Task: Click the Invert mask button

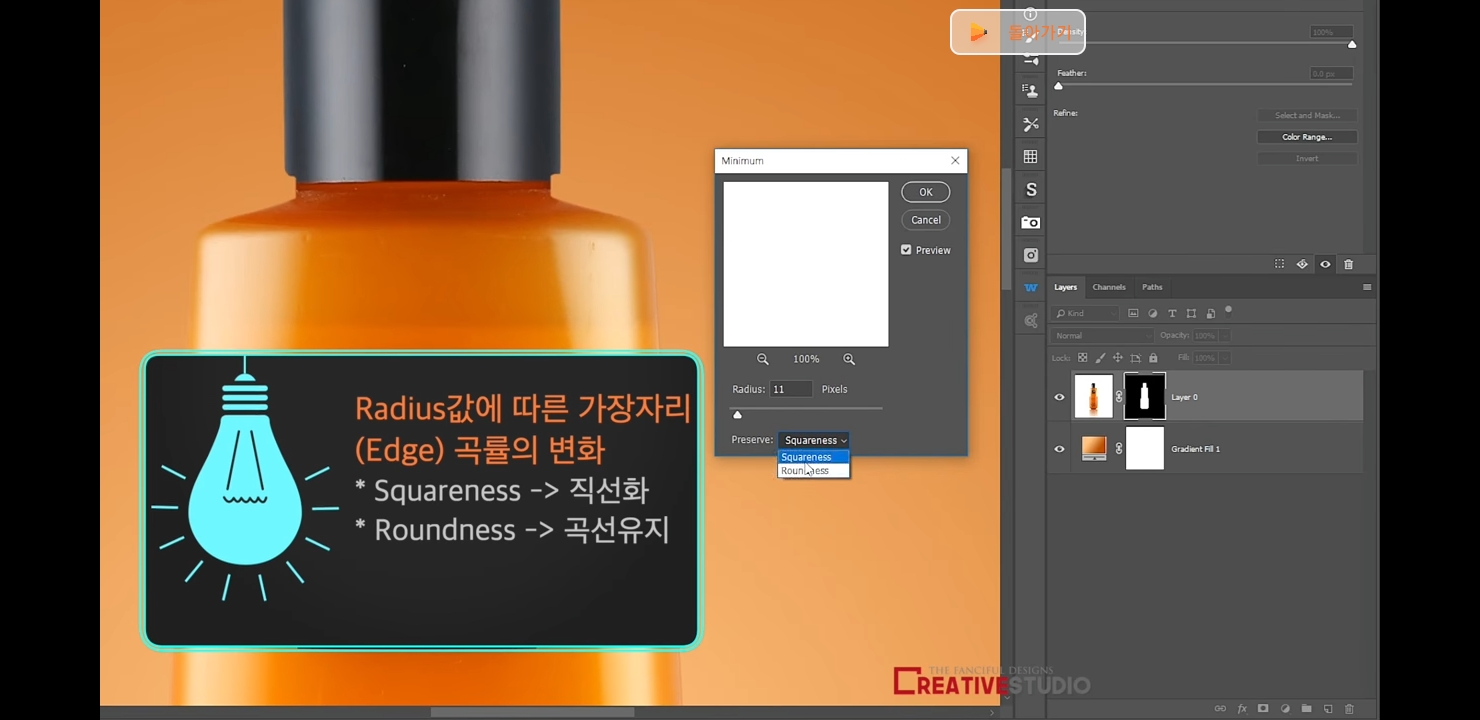Action: point(1307,158)
